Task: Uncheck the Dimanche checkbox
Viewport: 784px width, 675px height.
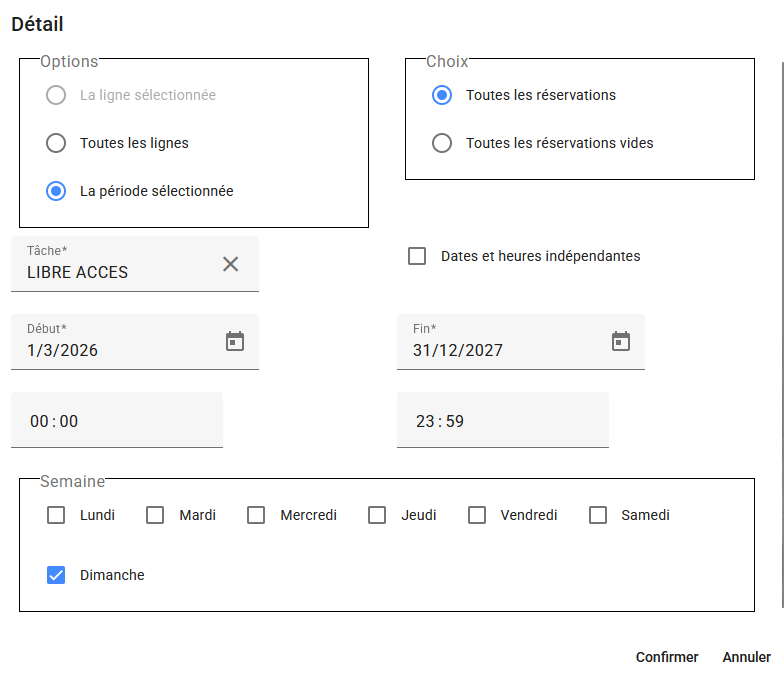Action: [x=56, y=575]
